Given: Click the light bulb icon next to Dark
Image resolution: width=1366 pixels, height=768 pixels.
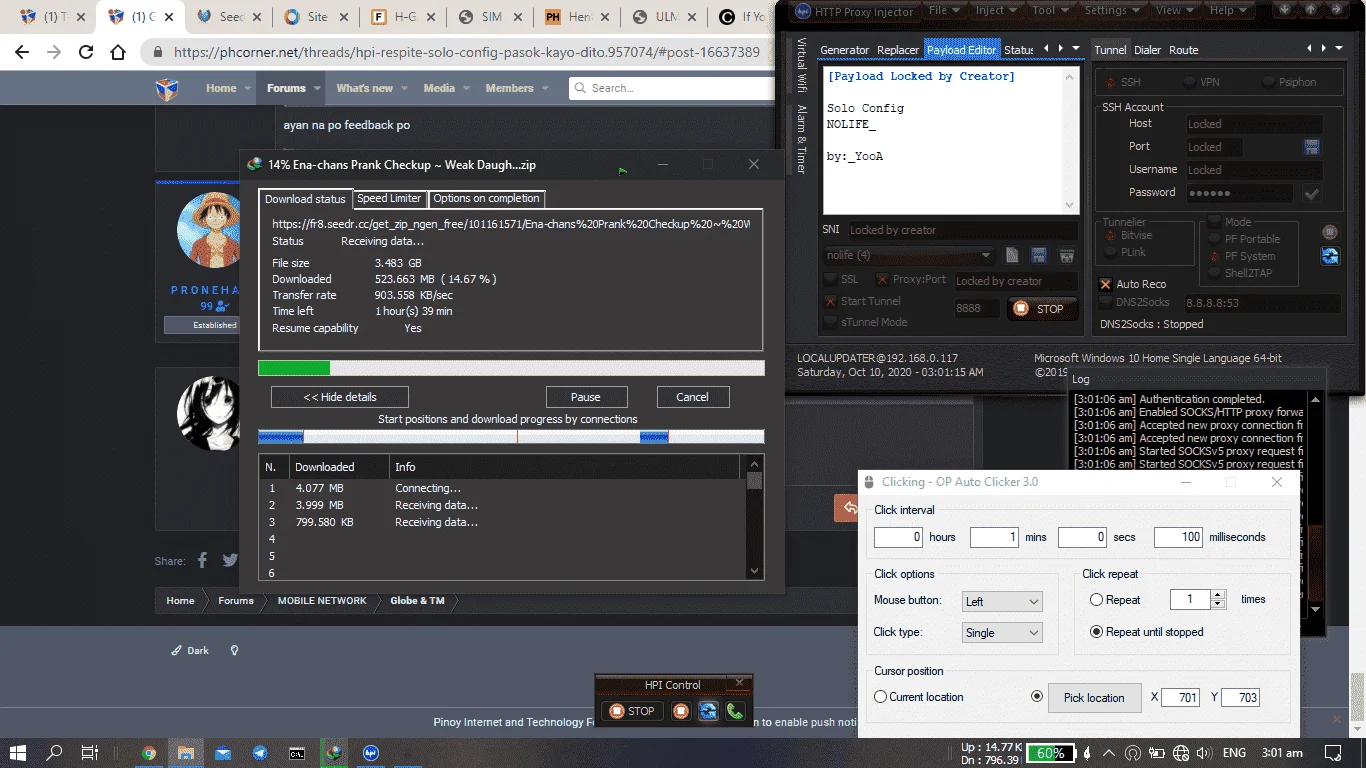Looking at the screenshot, I should click(234, 650).
